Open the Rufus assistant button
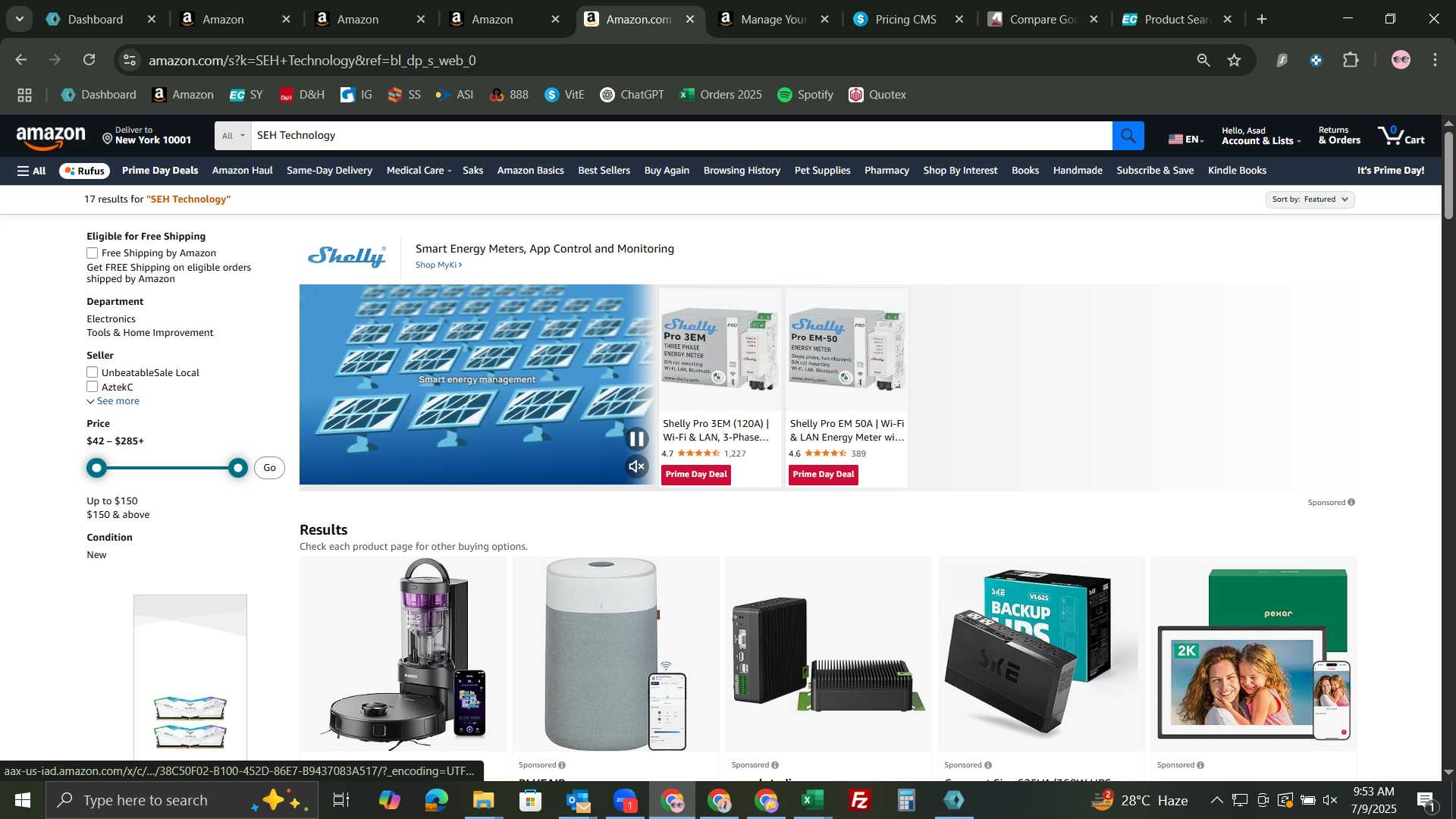The image size is (1456, 819). [x=85, y=171]
